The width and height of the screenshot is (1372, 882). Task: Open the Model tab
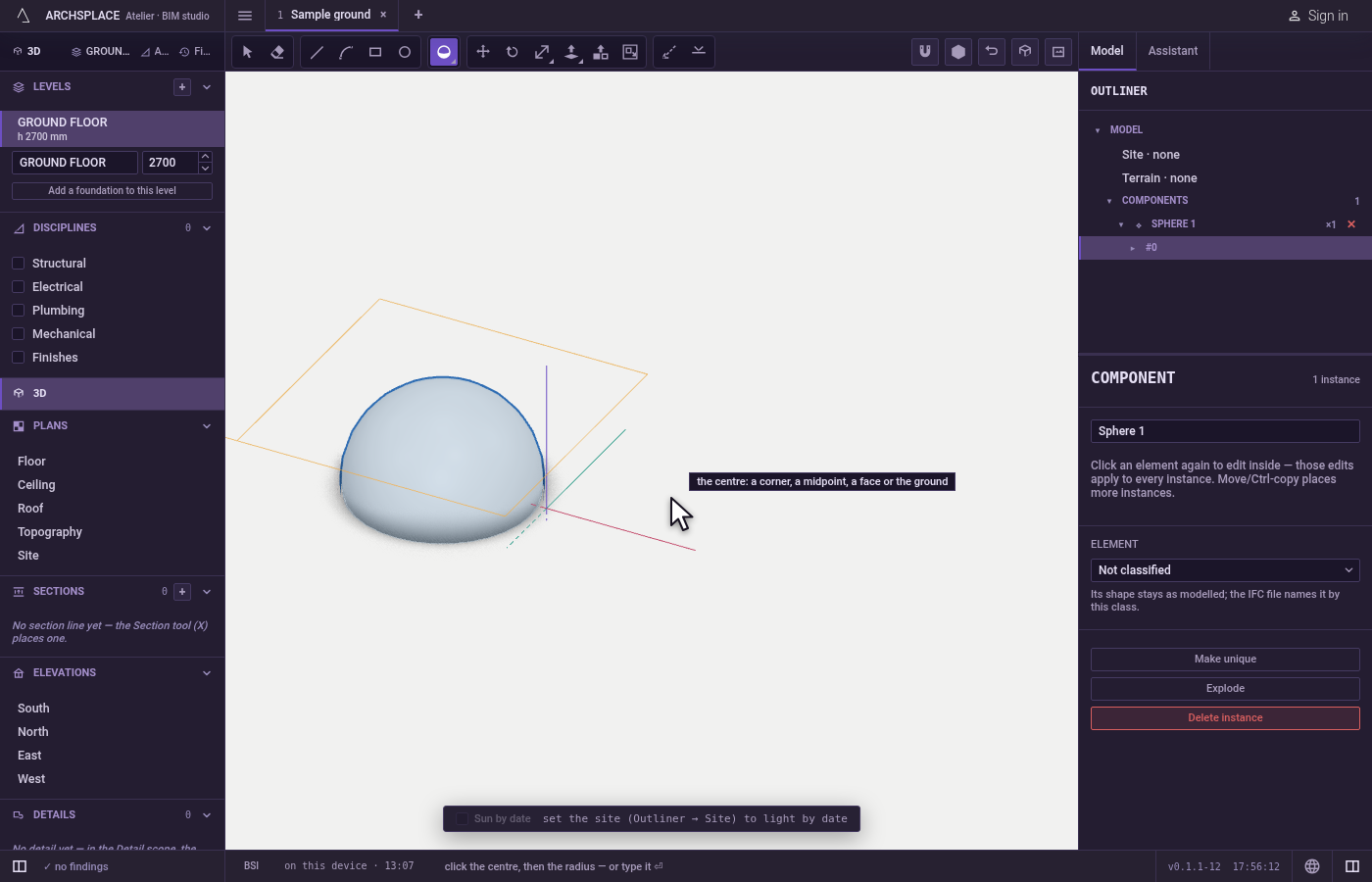pyautogui.click(x=1107, y=51)
